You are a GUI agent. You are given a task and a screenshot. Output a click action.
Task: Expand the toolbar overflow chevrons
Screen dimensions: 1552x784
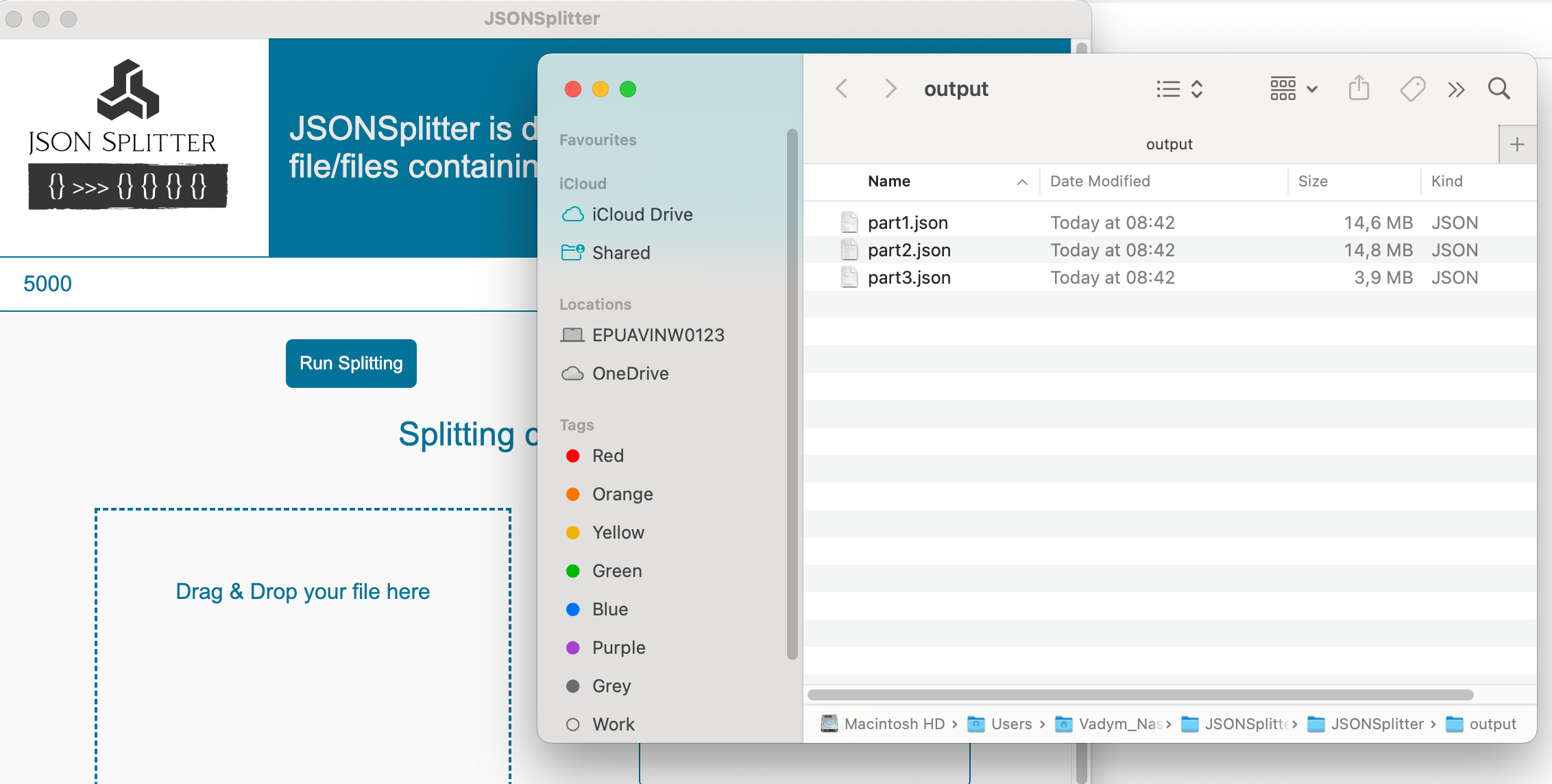coord(1456,90)
